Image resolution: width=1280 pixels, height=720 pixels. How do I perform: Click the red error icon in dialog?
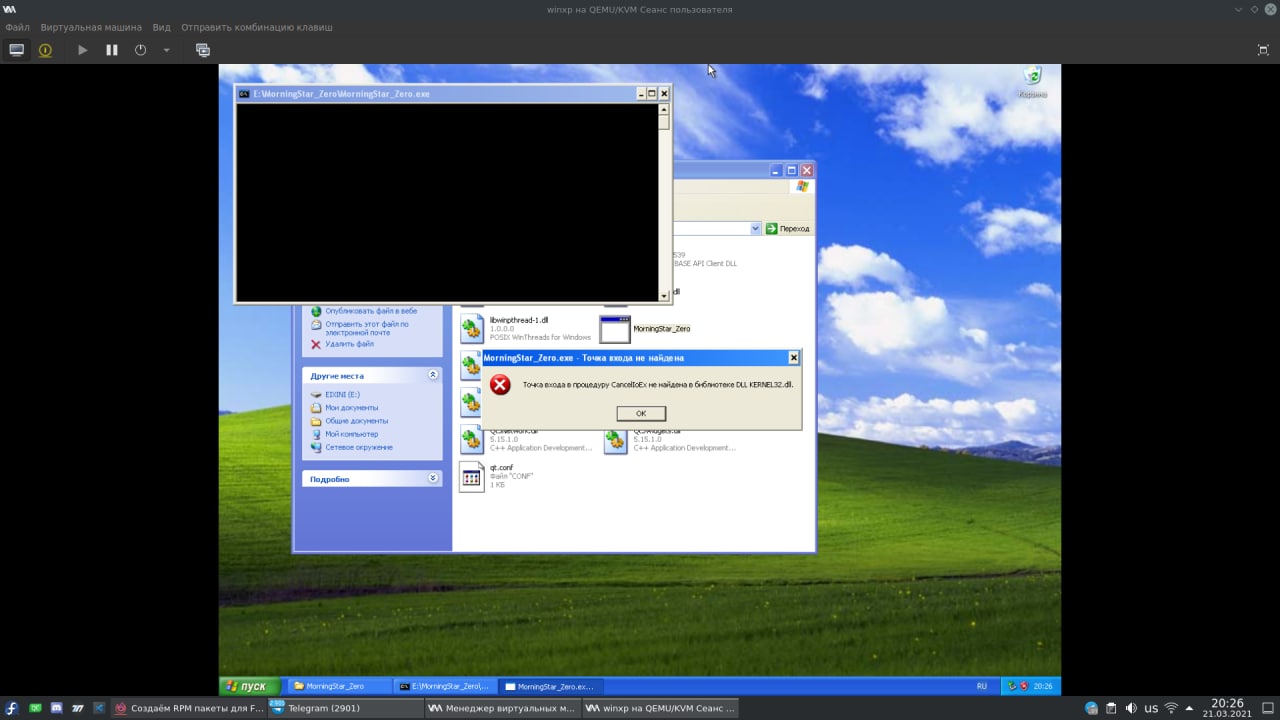coord(500,385)
